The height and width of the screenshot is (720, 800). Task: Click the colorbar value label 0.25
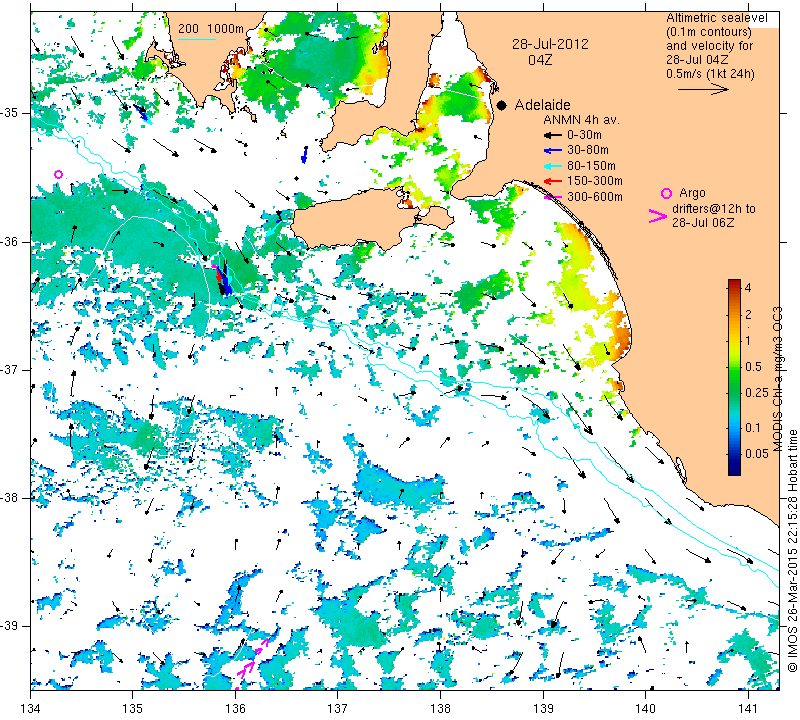pyautogui.click(x=757, y=392)
